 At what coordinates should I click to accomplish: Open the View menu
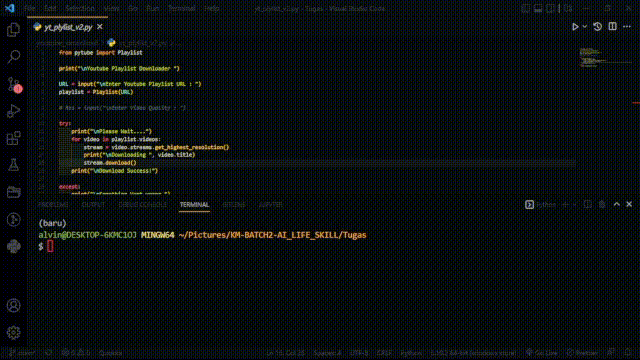[111, 8]
